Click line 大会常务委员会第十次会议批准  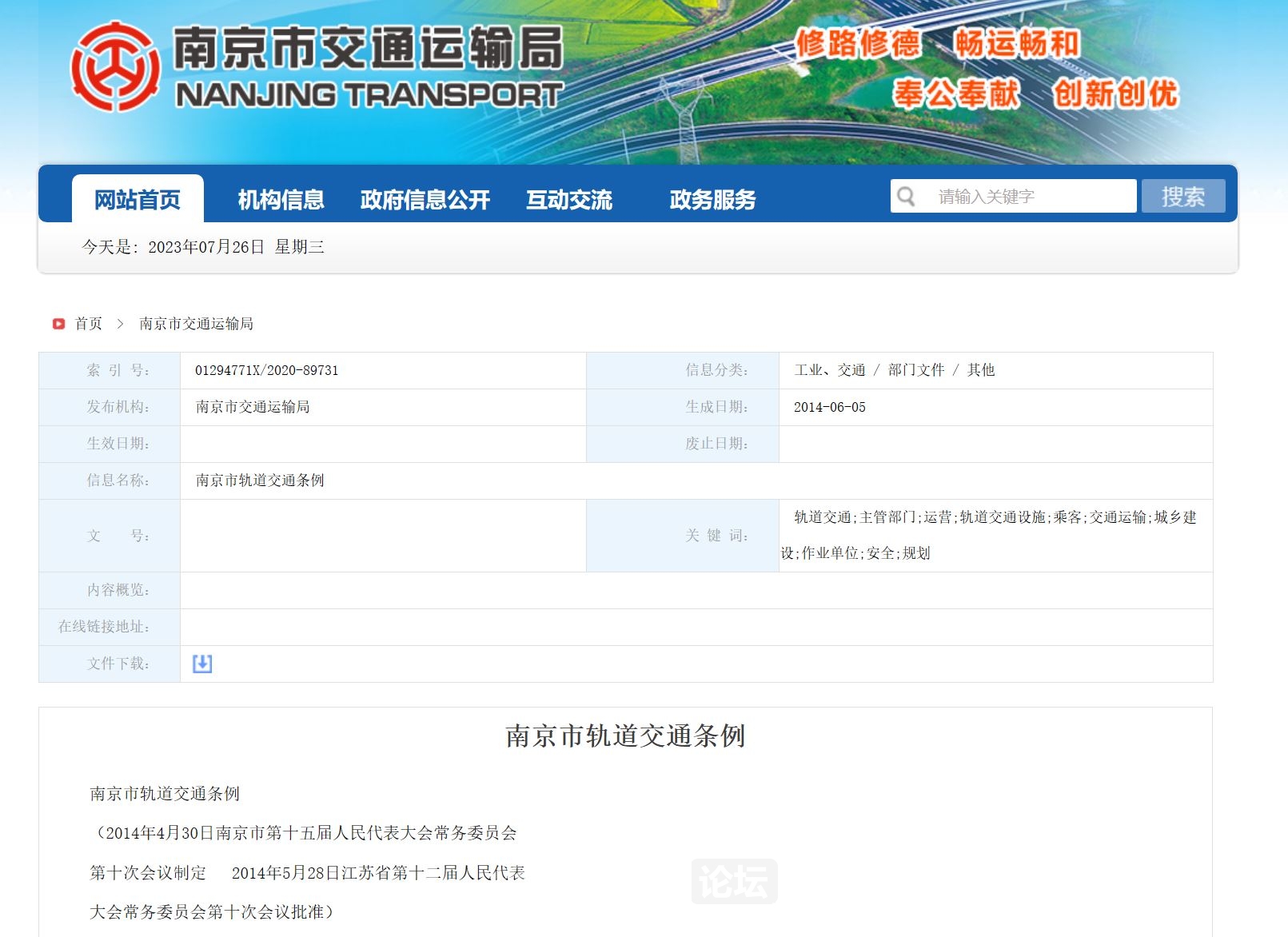click(x=212, y=912)
